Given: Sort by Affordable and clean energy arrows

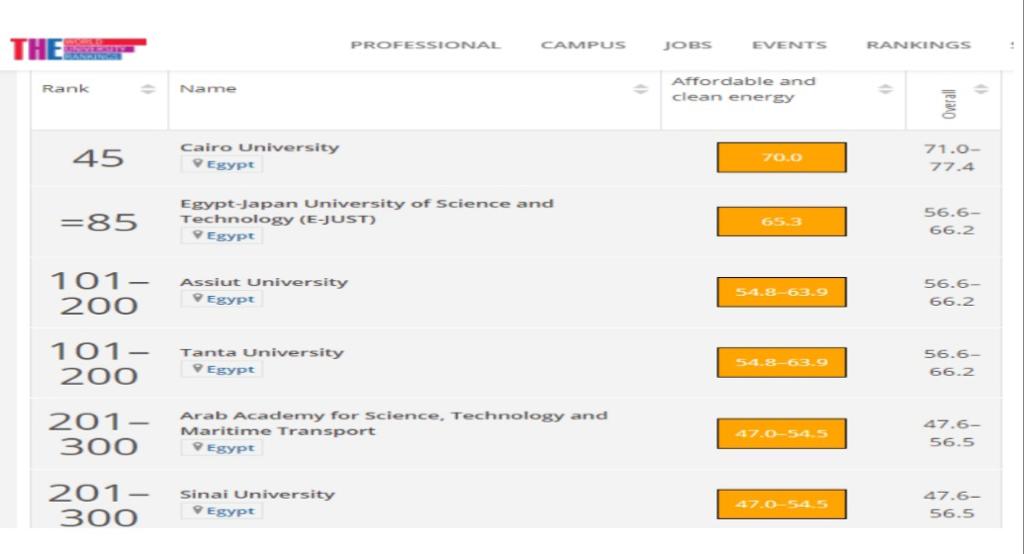Looking at the screenshot, I should [x=885, y=90].
